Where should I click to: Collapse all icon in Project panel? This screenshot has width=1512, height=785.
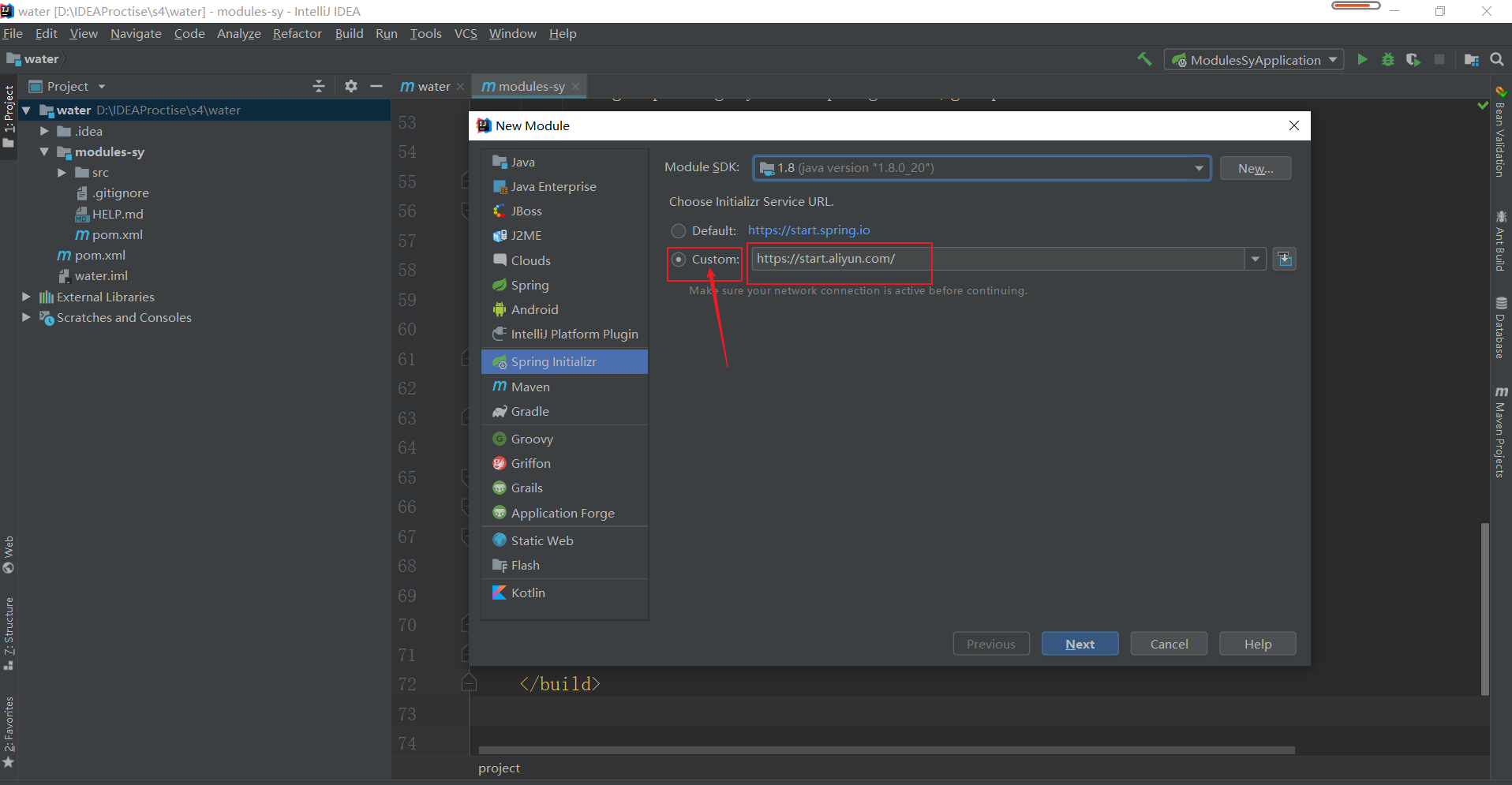coord(319,86)
